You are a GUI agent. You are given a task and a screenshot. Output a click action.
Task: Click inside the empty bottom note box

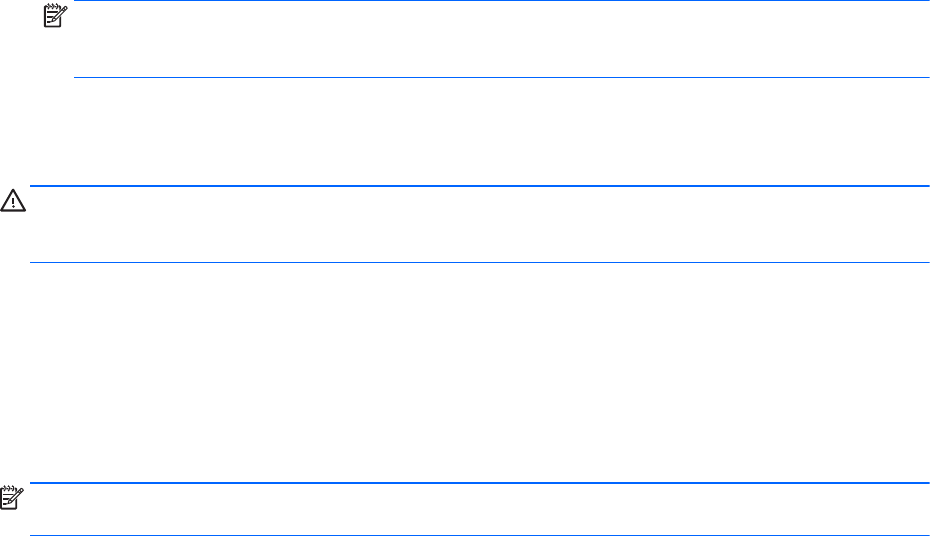[479, 509]
